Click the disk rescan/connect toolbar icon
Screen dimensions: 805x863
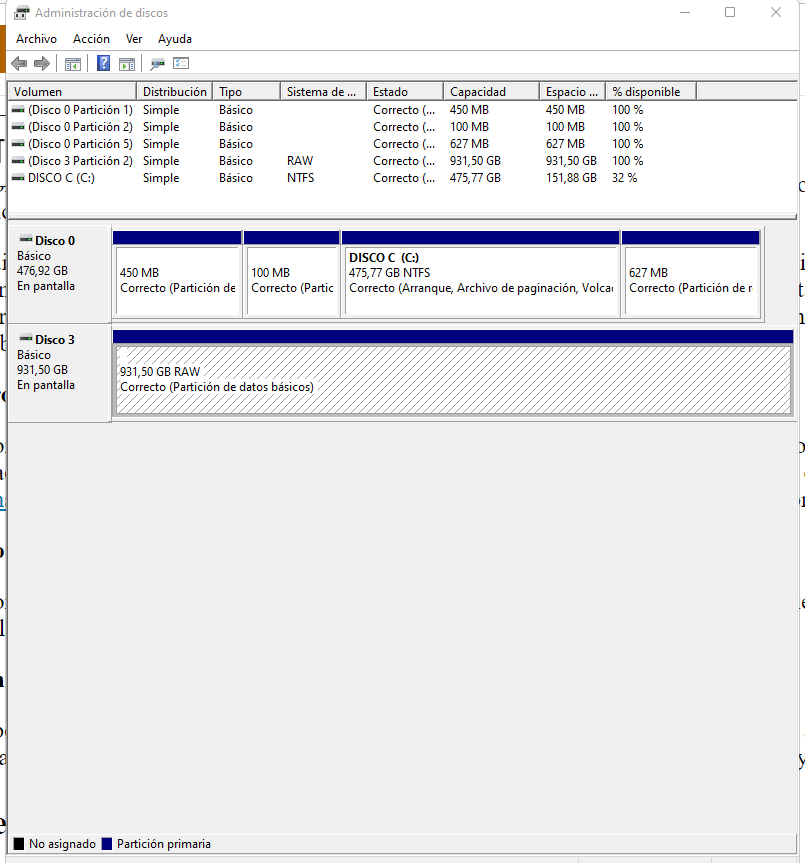click(157, 64)
